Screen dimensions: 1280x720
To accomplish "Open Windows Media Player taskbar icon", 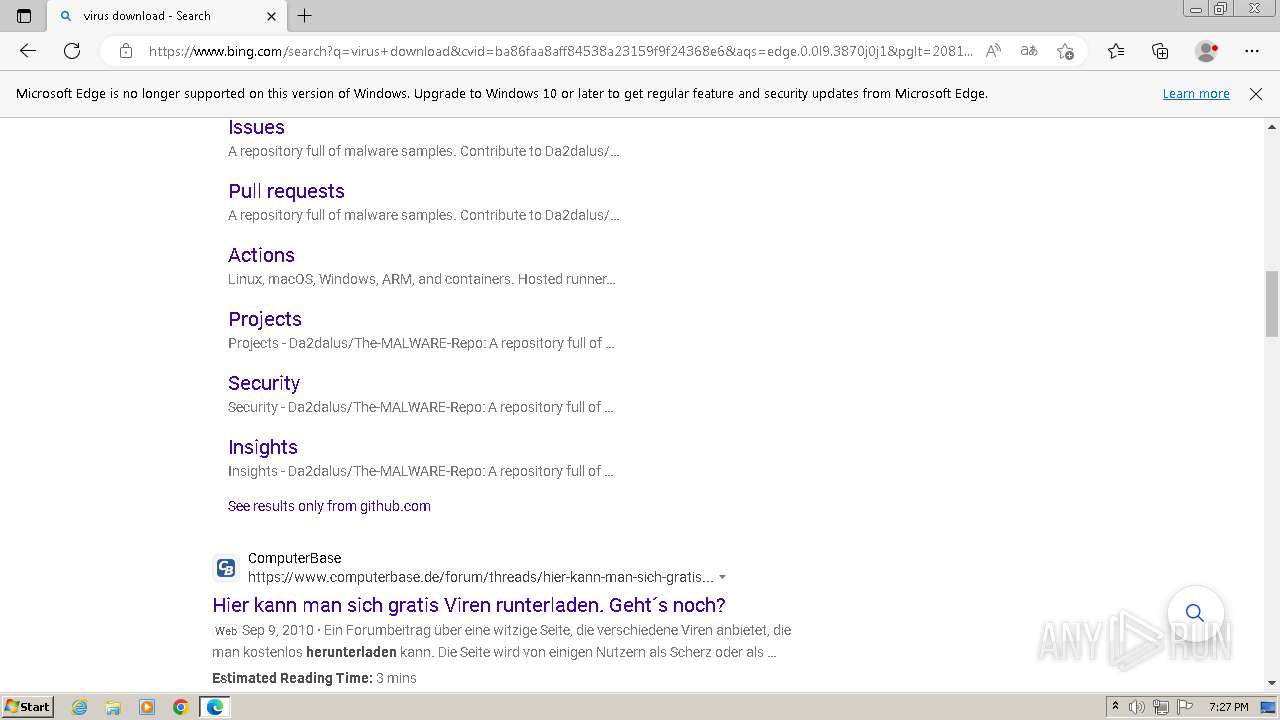I will point(147,707).
